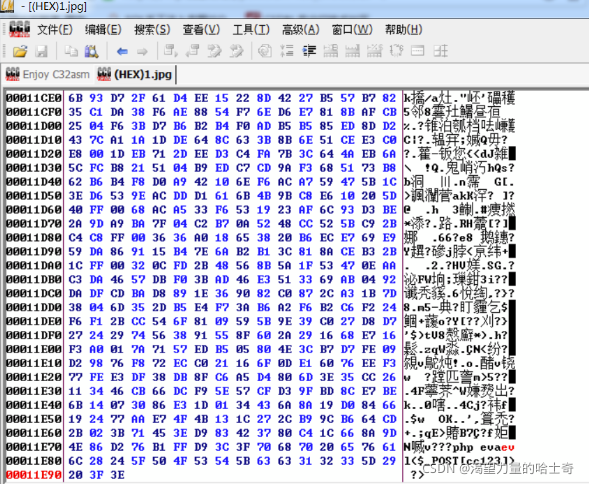Click the ASCII text 'l($_POST[cc123])'
The width and height of the screenshot is (589, 484).
(459, 461)
